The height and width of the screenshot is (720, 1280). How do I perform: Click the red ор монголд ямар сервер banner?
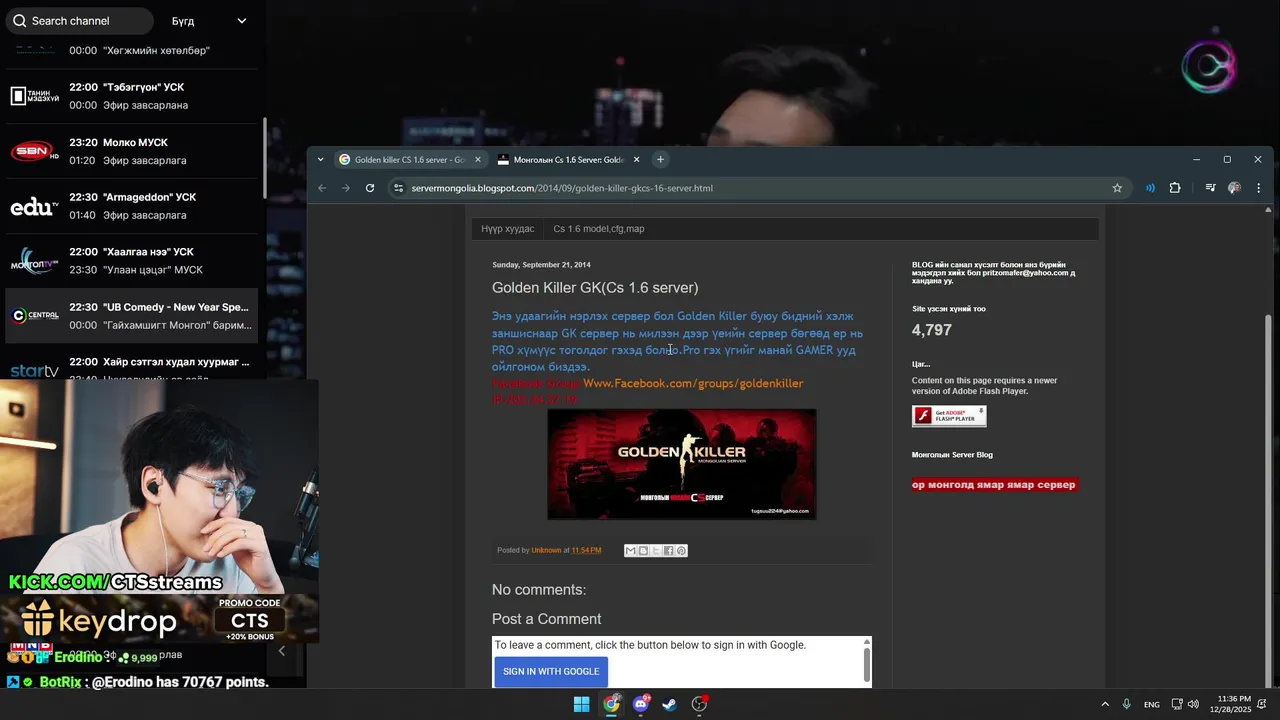click(x=994, y=485)
